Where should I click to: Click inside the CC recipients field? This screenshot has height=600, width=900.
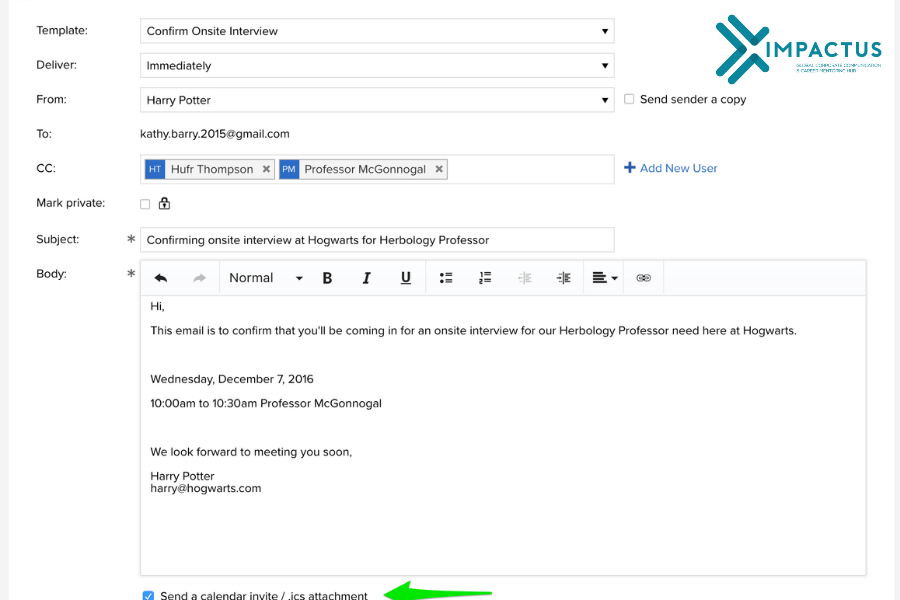click(x=377, y=169)
